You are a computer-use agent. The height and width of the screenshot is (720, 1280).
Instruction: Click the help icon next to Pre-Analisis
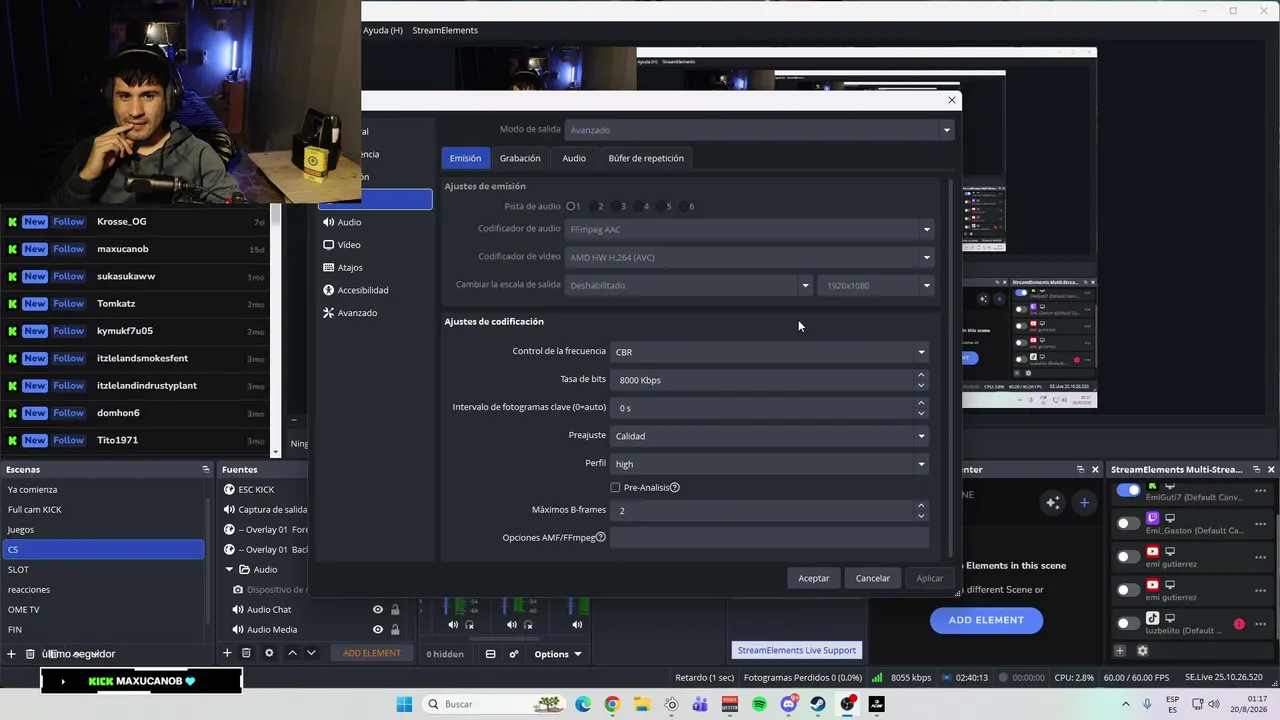[x=675, y=488]
